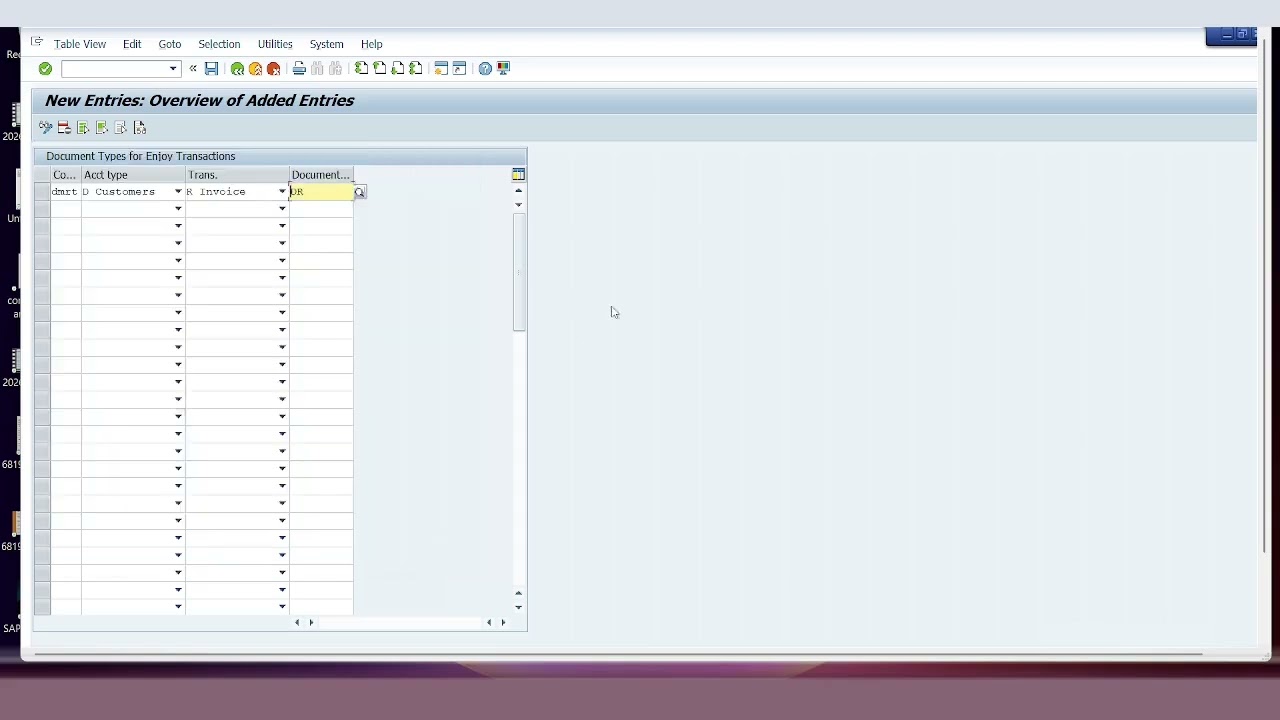Click the green Back icon
The width and height of the screenshot is (1280, 720).
click(x=237, y=69)
